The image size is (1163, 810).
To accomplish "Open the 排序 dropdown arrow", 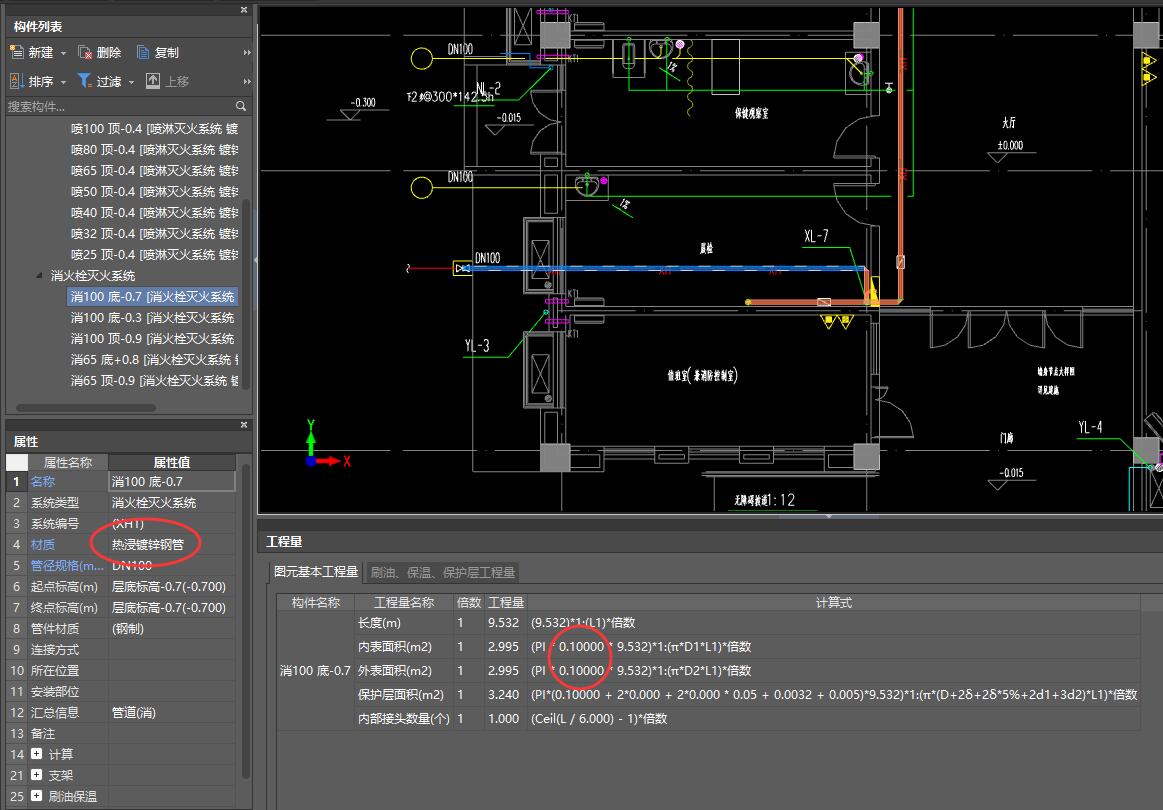I will [63, 82].
